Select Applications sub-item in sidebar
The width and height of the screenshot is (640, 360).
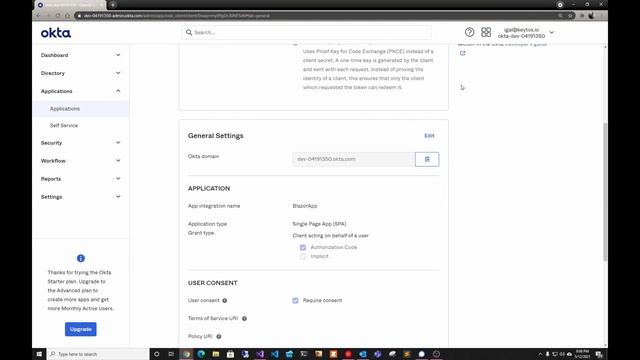click(x=81, y=109)
